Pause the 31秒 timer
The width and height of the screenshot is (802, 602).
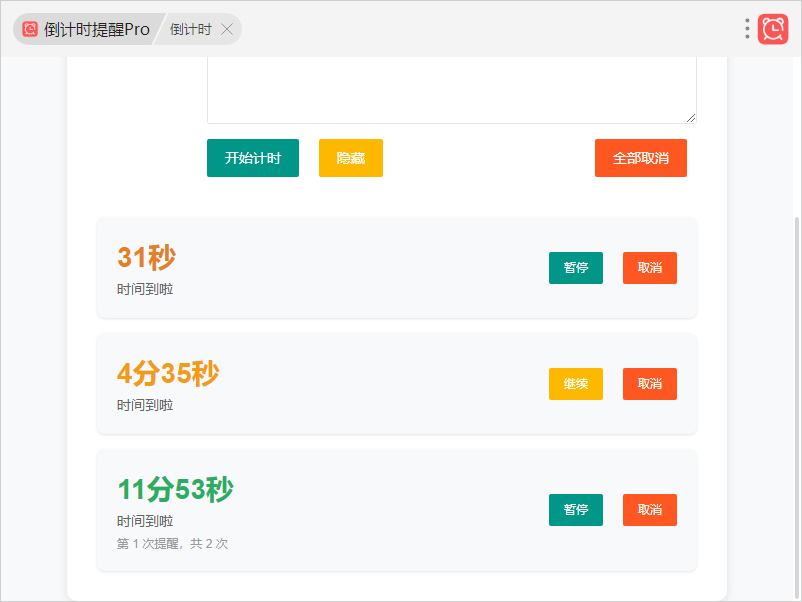pos(575,268)
